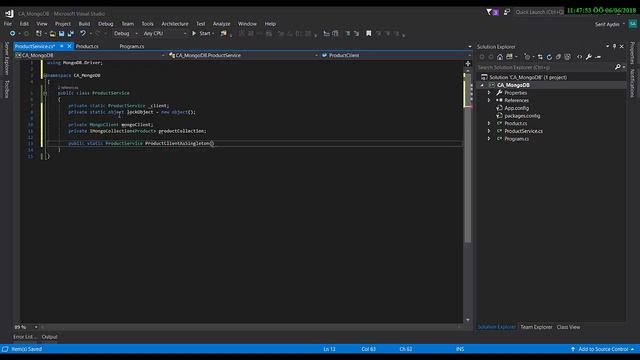
Task: Click the Refresh icon in Solution Explorer
Action: point(549,57)
